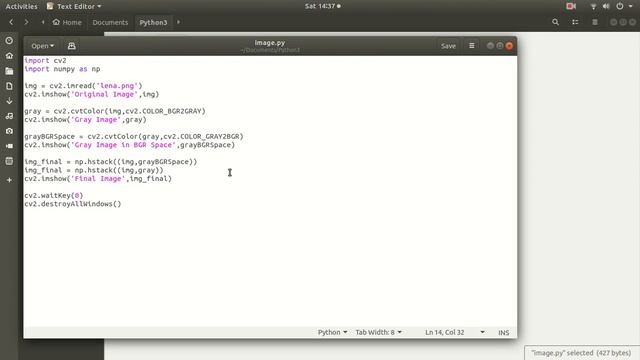Screen dimensions: 640x360
Task: Open the Tab Width: 8 dropdown
Action: pos(378,332)
